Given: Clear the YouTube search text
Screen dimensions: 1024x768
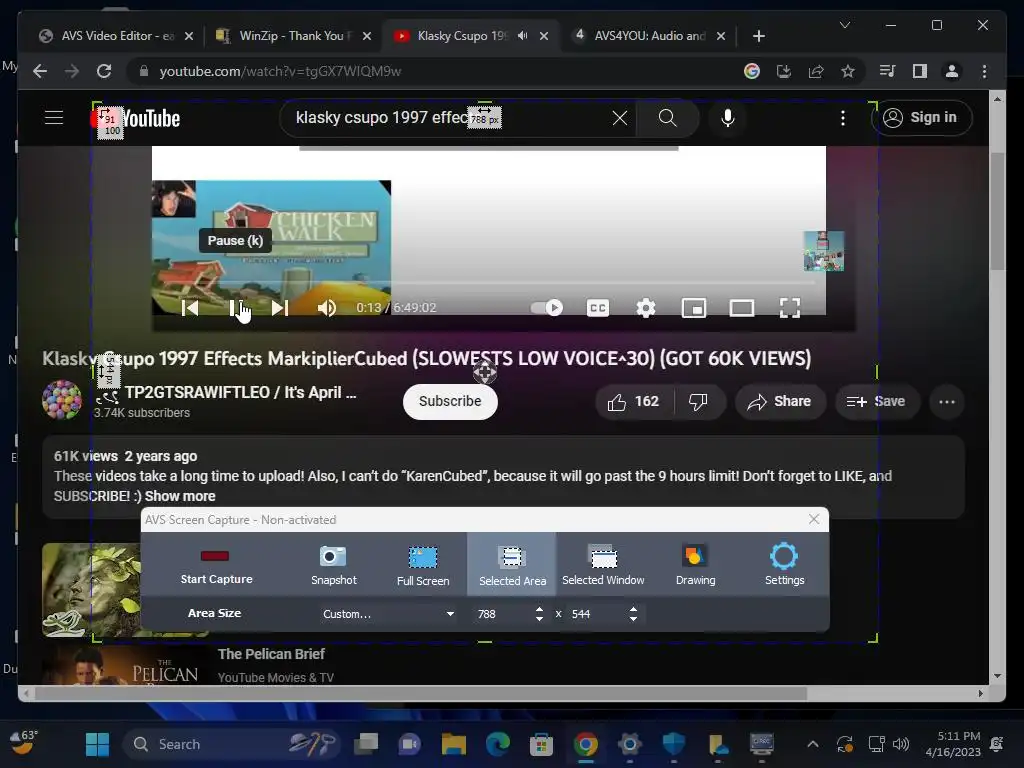Looking at the screenshot, I should [x=619, y=118].
